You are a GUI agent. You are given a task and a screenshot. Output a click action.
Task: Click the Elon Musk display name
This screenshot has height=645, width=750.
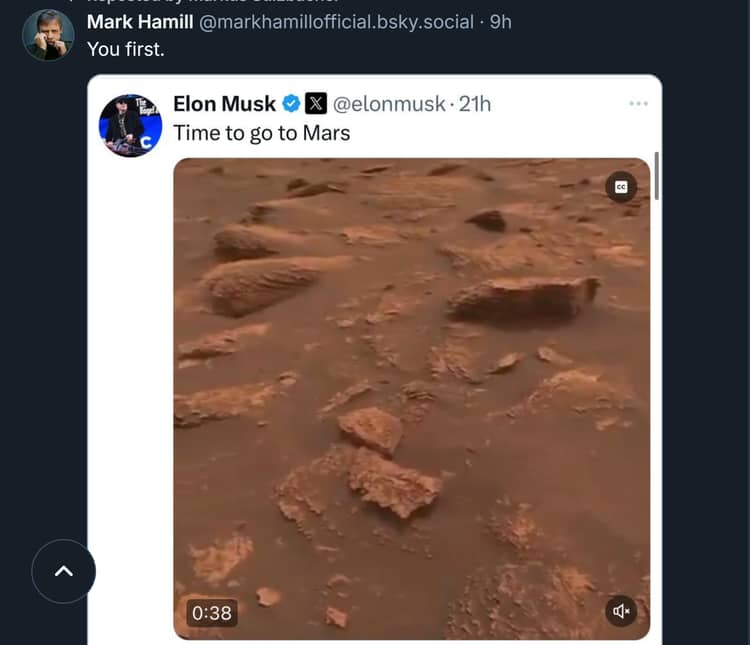pyautogui.click(x=224, y=104)
